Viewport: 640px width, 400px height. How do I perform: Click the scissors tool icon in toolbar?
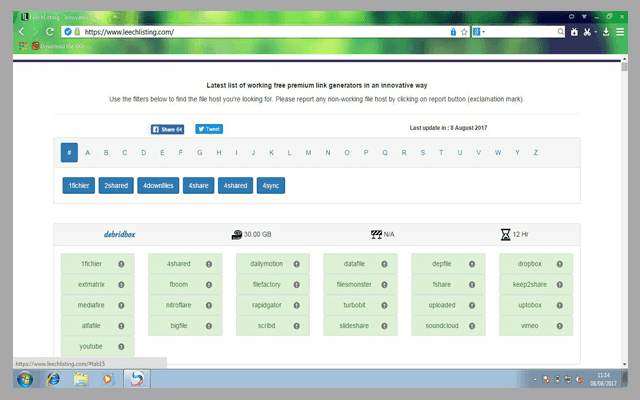[x=587, y=32]
